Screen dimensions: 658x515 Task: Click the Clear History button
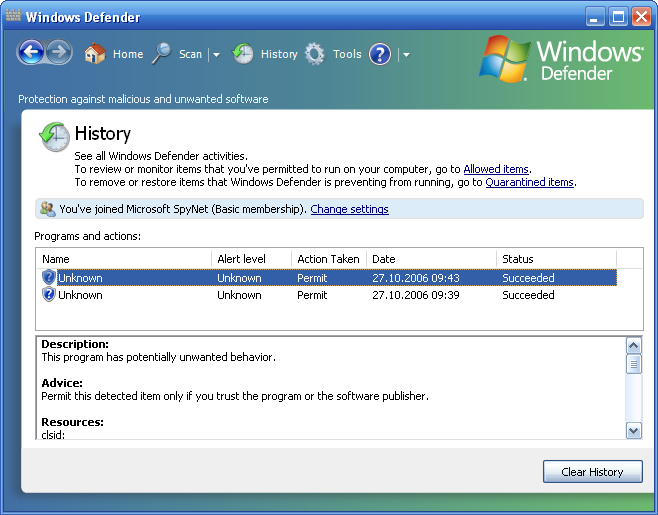[x=593, y=472]
